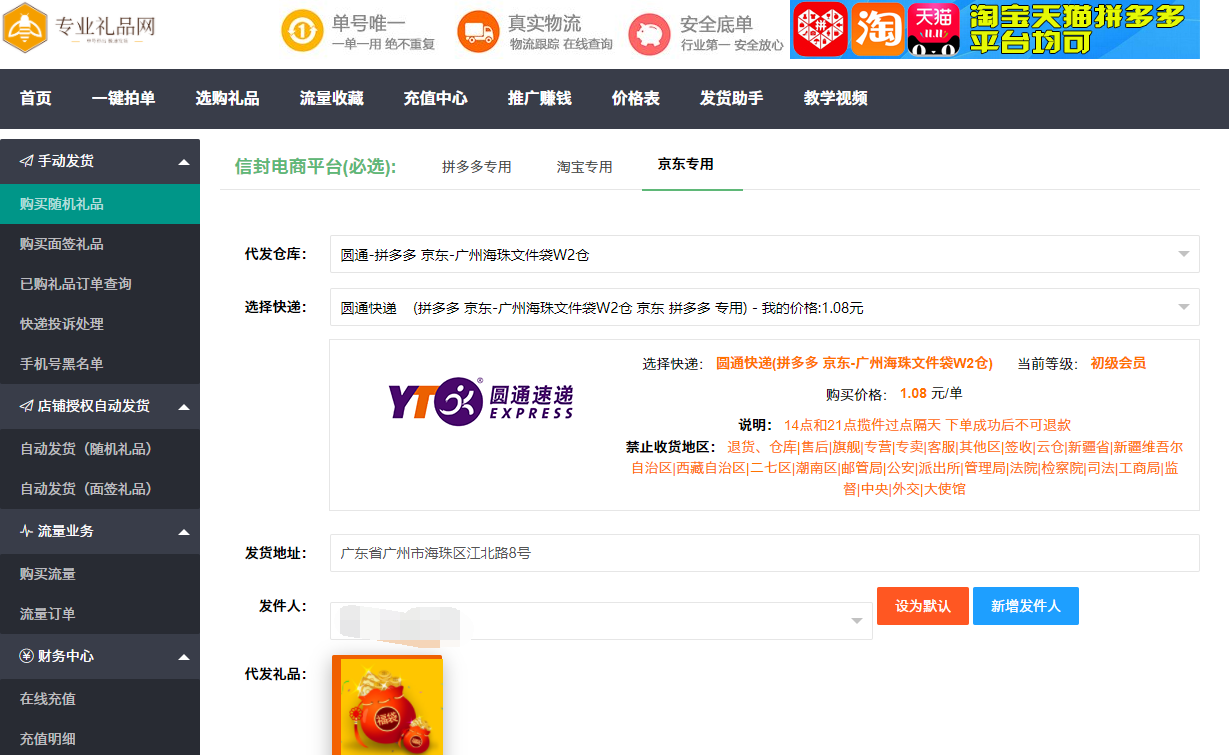
Task: Open 充值中心 in navigation bar
Action: [435, 98]
